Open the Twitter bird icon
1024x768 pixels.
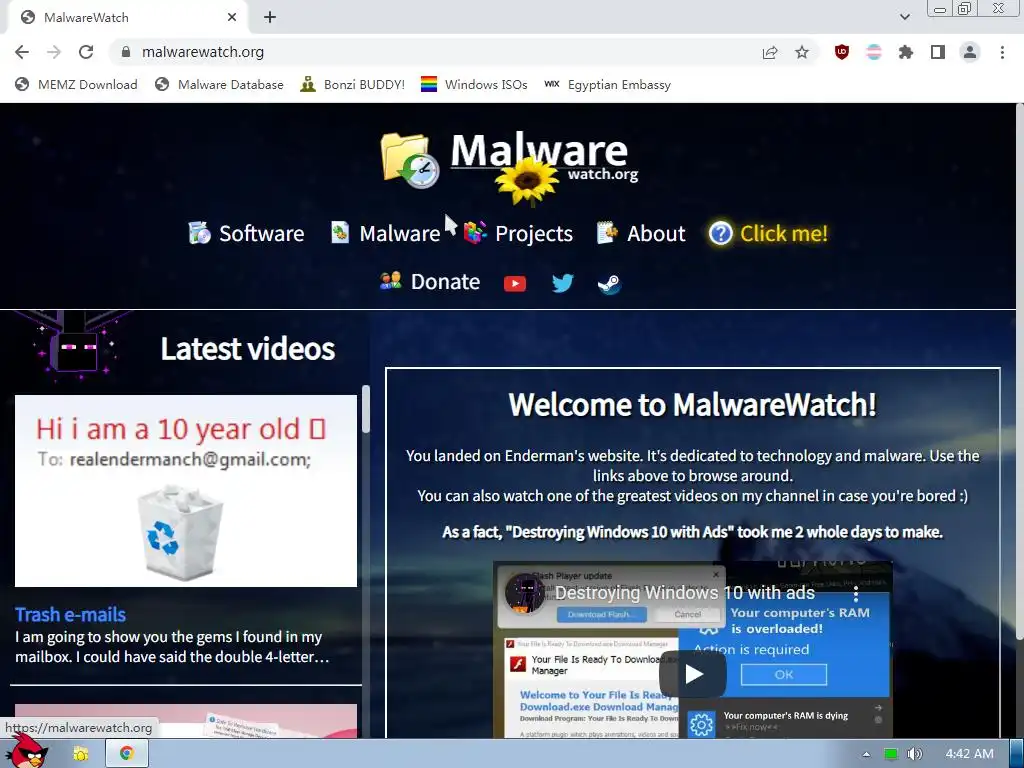point(562,283)
